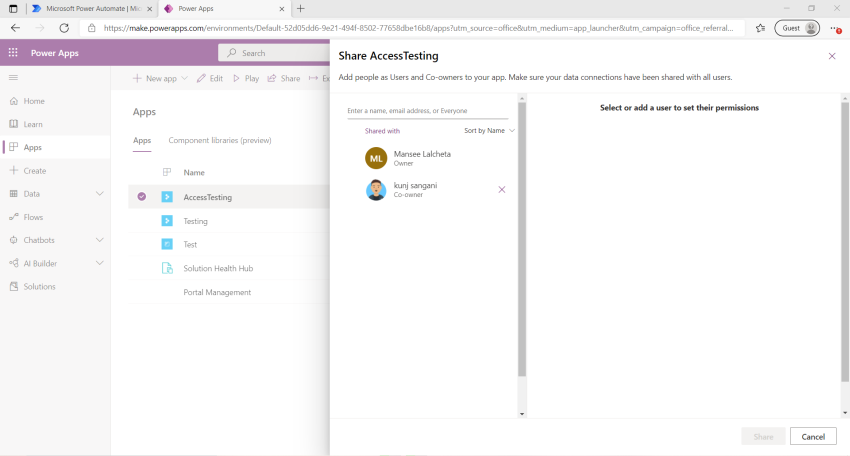Focus the Power Apps Search box
The height and width of the screenshot is (456, 850).
(274, 53)
